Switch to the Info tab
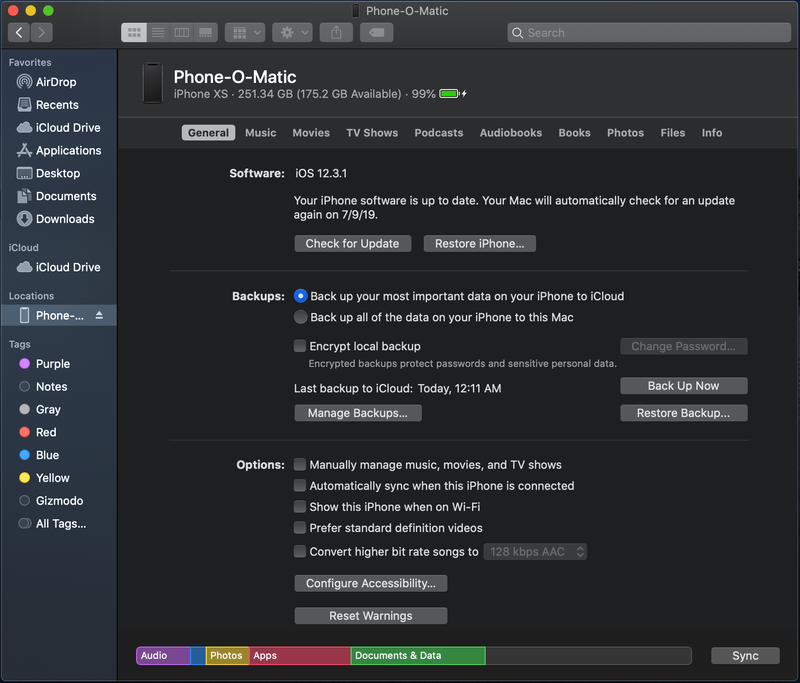The width and height of the screenshot is (800, 683). (x=712, y=133)
